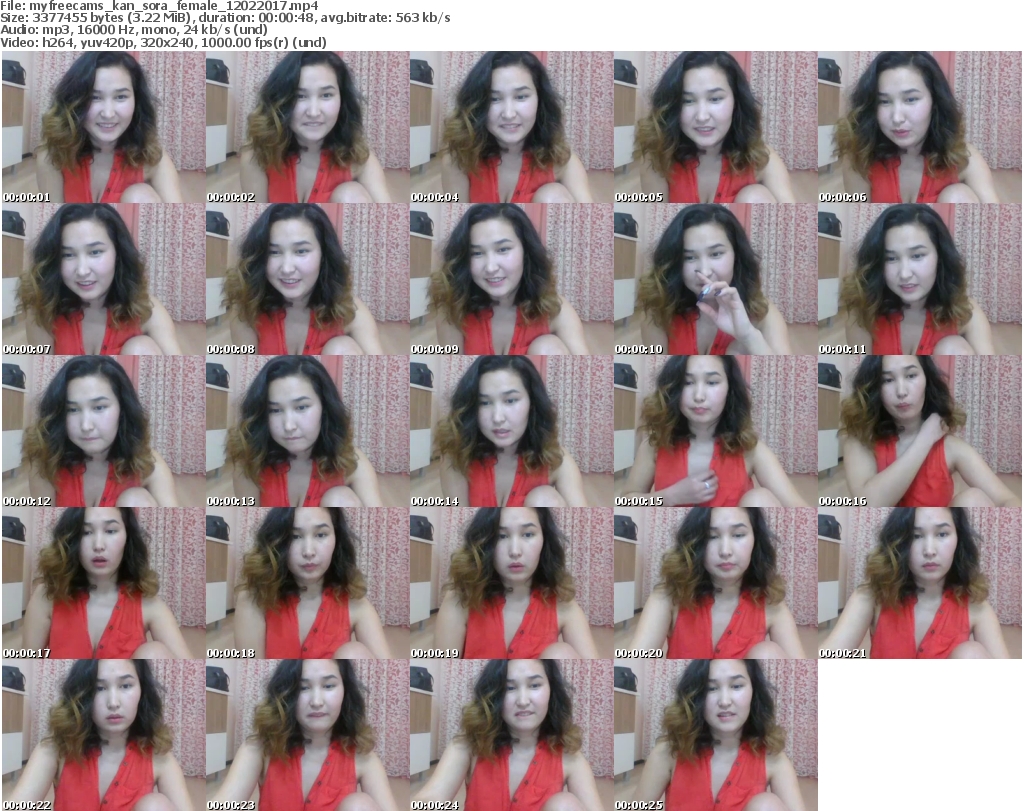Choose the frame marked 00:00:14
This screenshot has width=1024, height=811.
[x=511, y=432]
